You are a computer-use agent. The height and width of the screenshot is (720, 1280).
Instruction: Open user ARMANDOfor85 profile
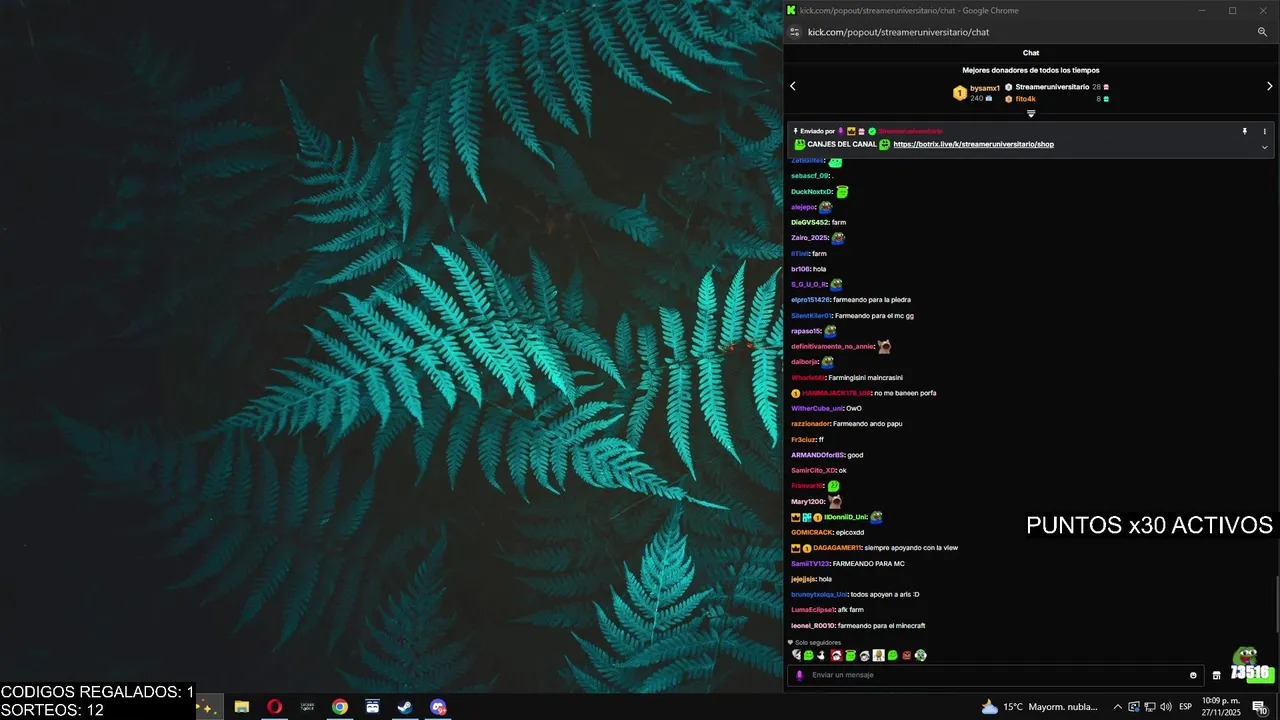pyautogui.click(x=817, y=455)
